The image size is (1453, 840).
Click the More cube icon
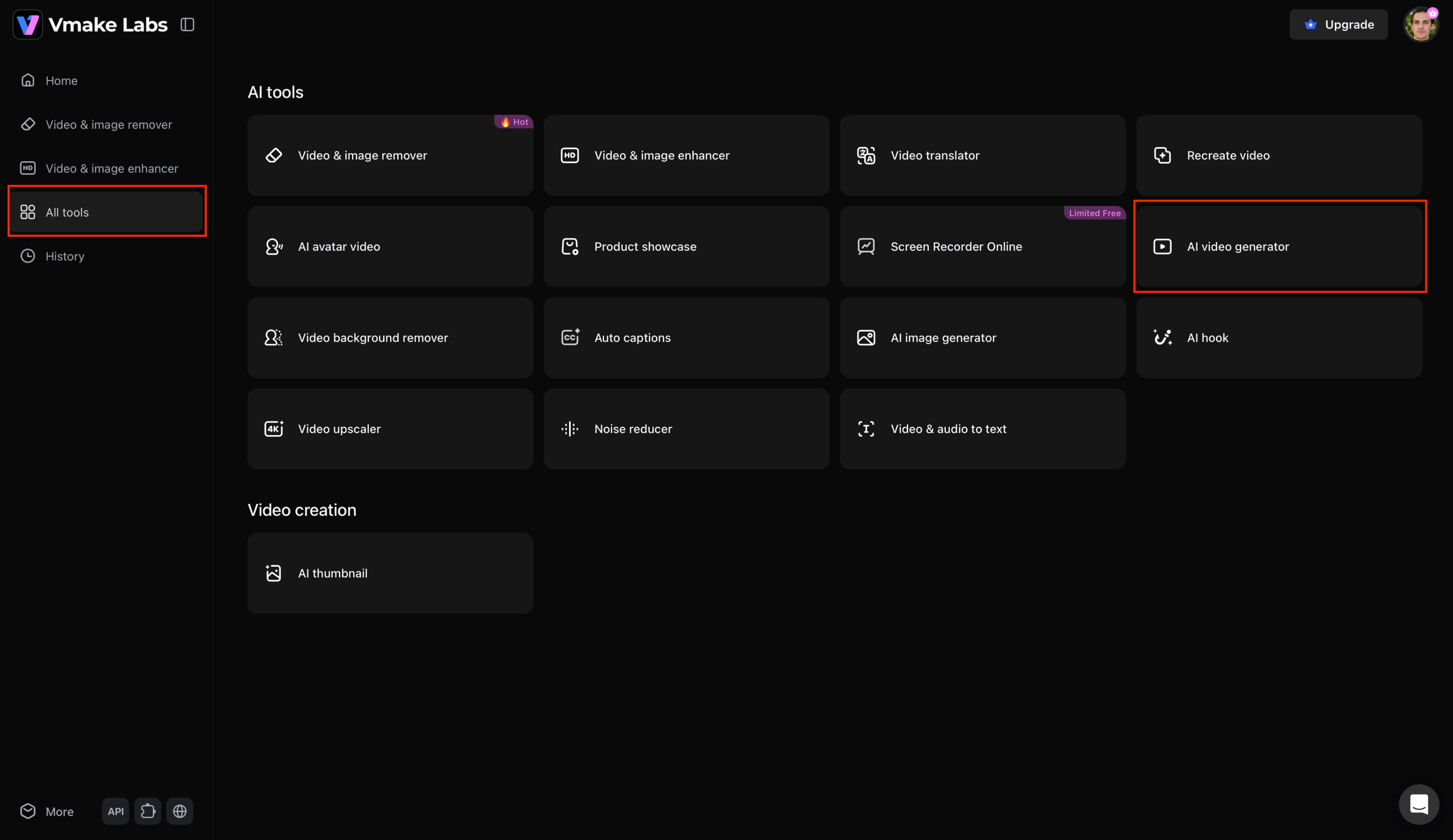click(x=28, y=810)
